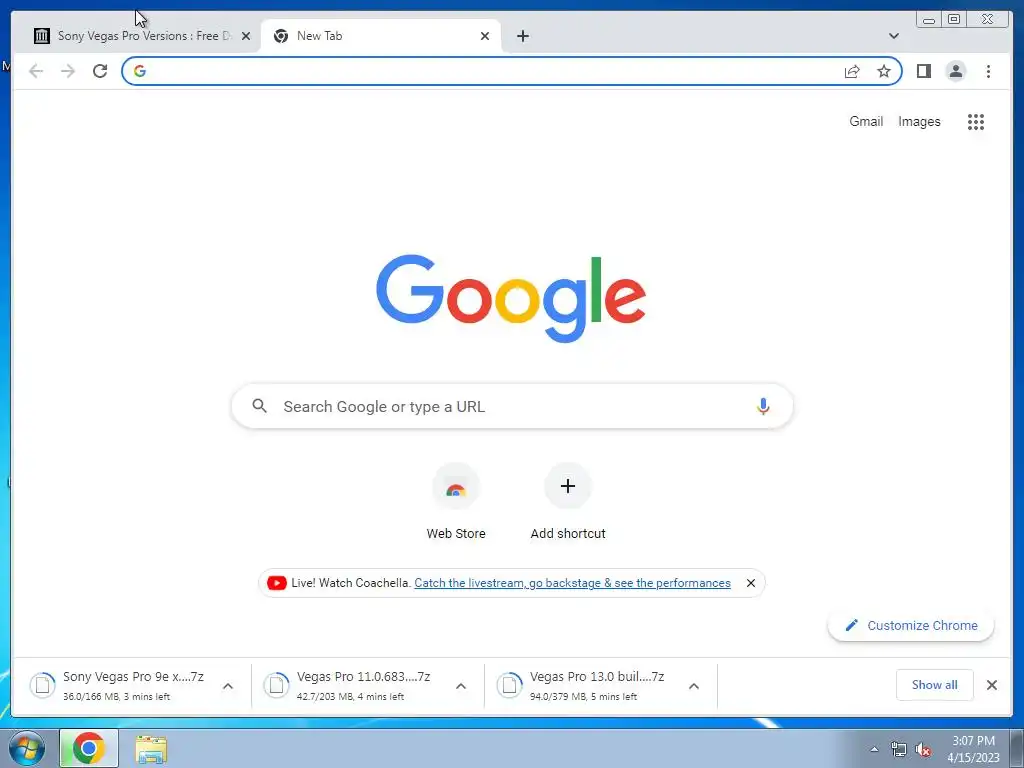
Task: Show hidden system tray icons
Action: point(874,750)
